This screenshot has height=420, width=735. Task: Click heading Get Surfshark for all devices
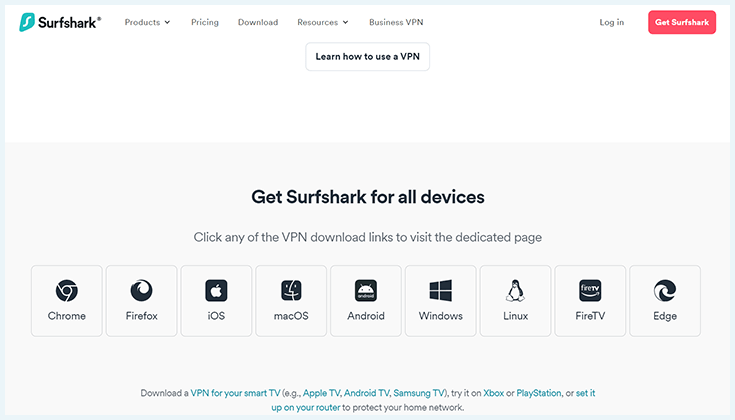pyautogui.click(x=368, y=197)
